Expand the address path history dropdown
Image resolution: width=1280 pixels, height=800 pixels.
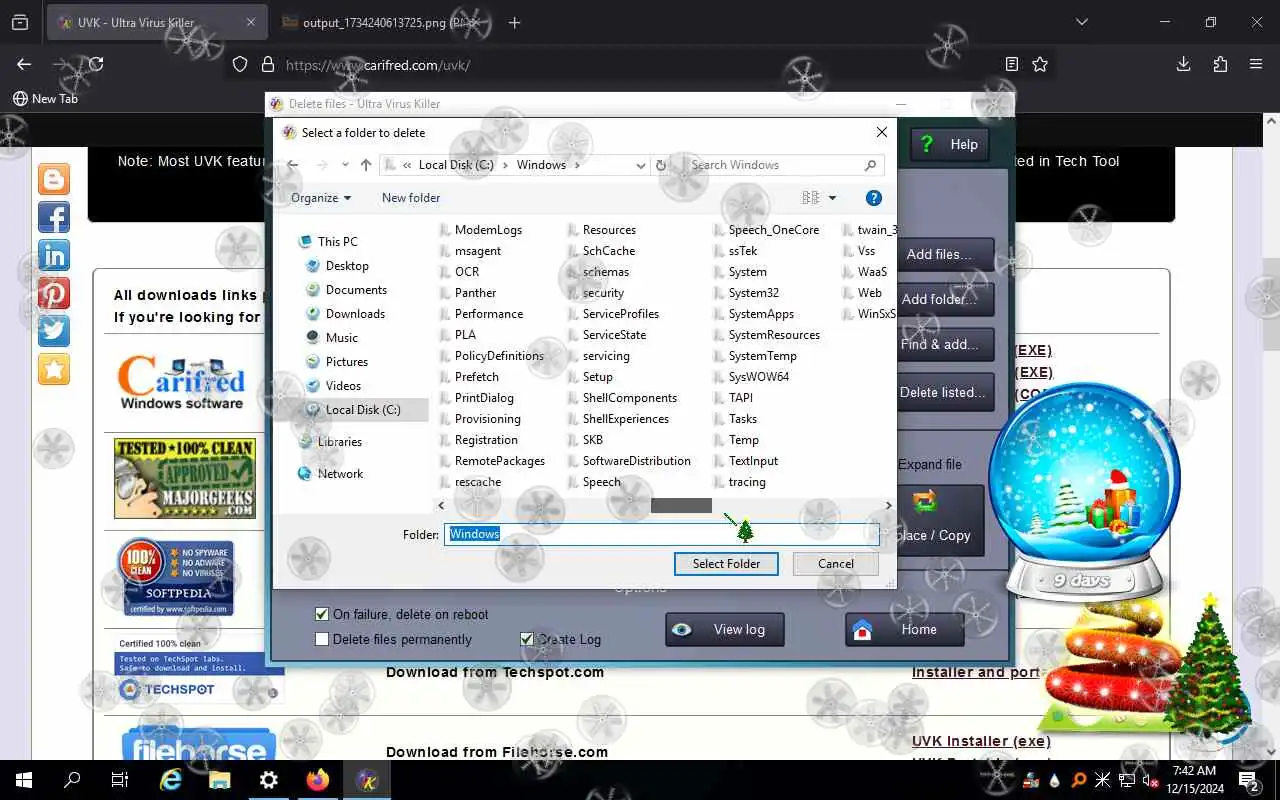click(x=641, y=165)
